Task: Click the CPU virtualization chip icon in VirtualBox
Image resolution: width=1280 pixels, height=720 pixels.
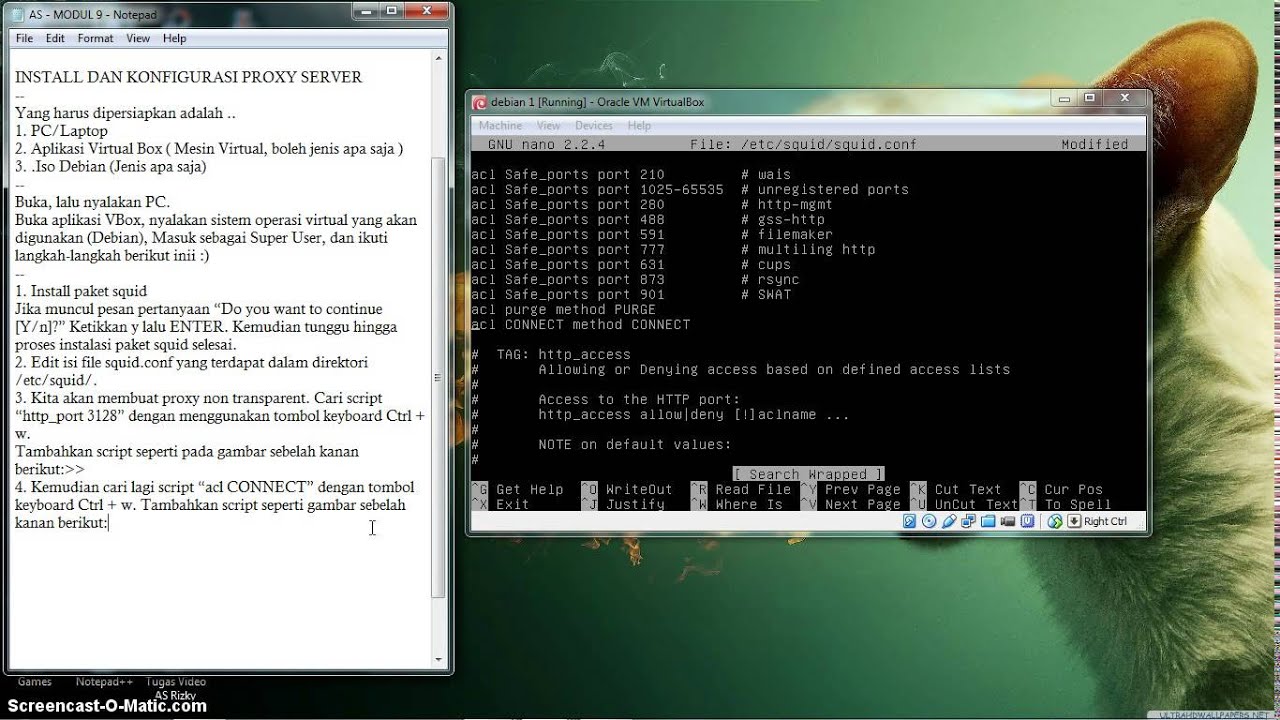Action: 1028,521
